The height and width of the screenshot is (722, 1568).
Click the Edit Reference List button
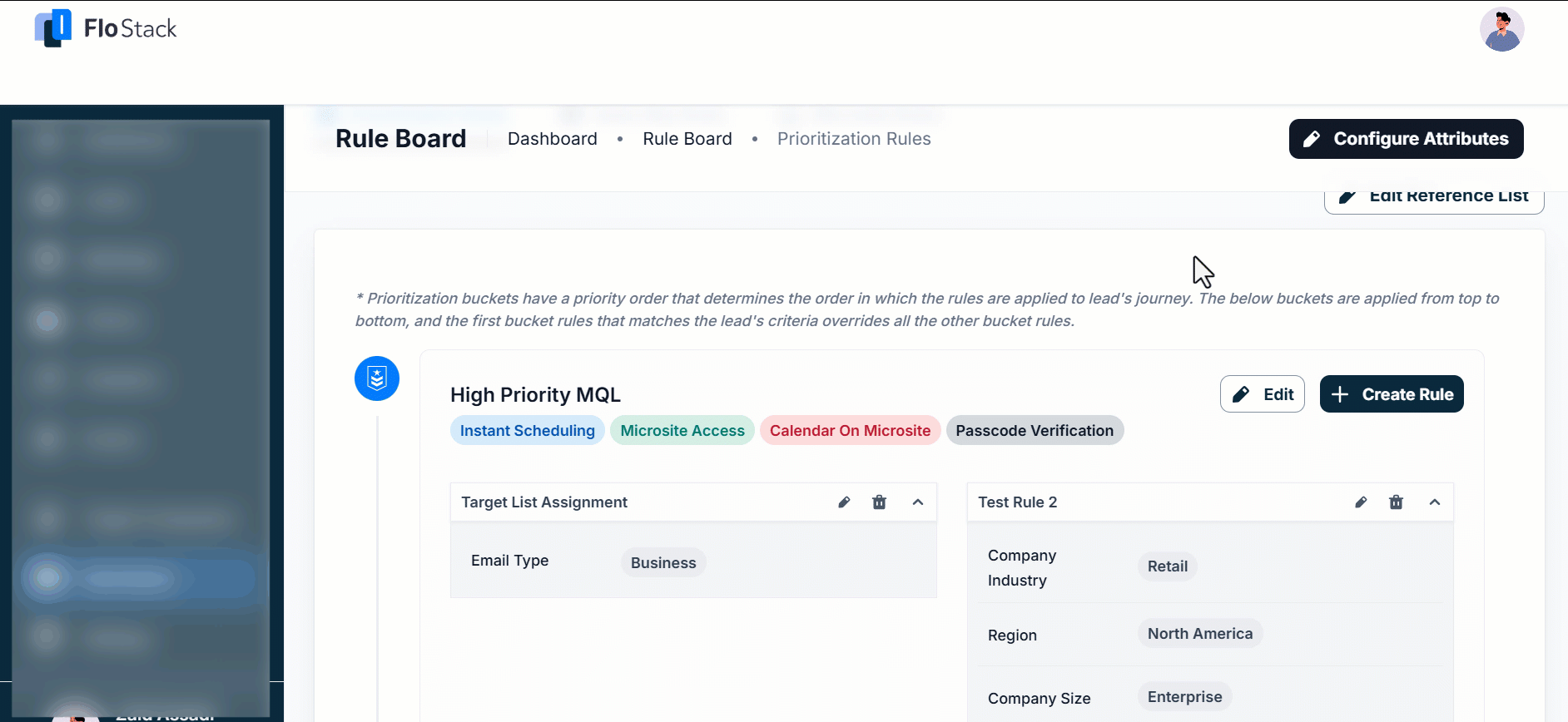[1434, 197]
